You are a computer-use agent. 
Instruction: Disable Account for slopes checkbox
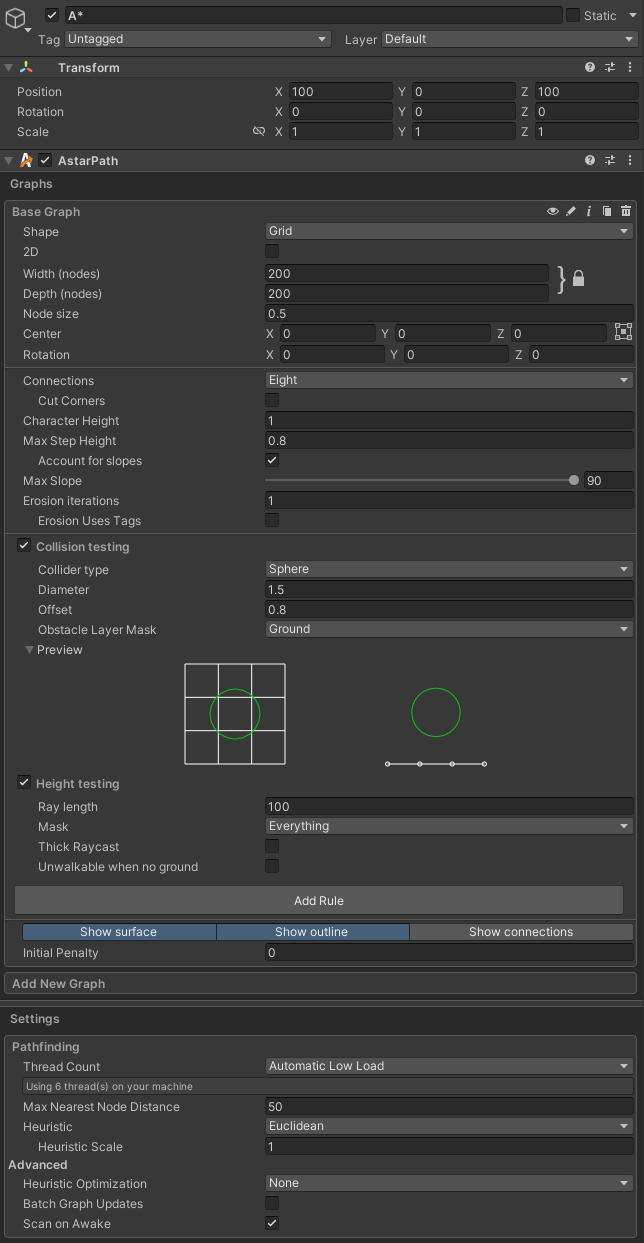[272, 460]
